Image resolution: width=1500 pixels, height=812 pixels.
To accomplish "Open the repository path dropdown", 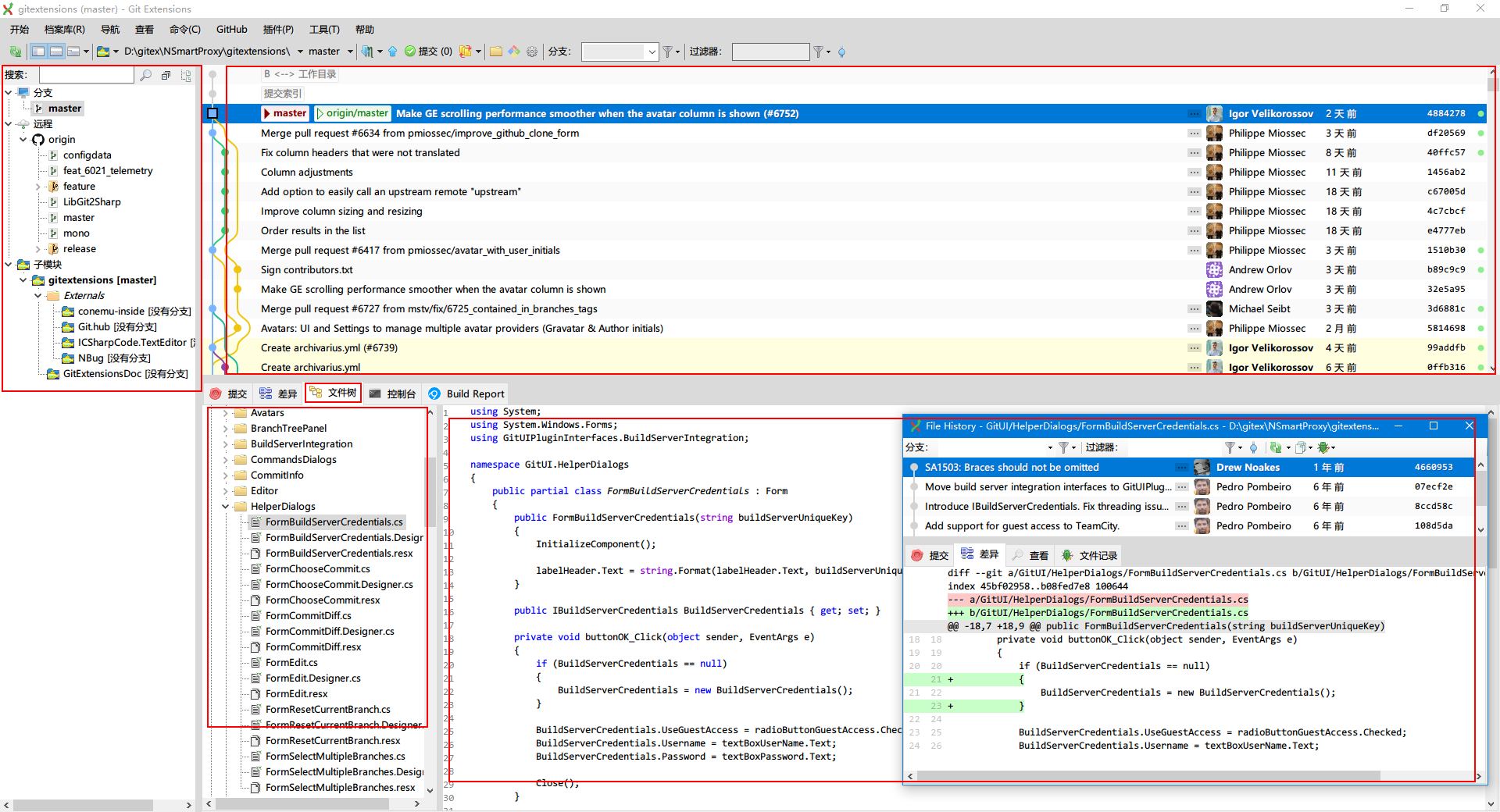I will (x=300, y=52).
